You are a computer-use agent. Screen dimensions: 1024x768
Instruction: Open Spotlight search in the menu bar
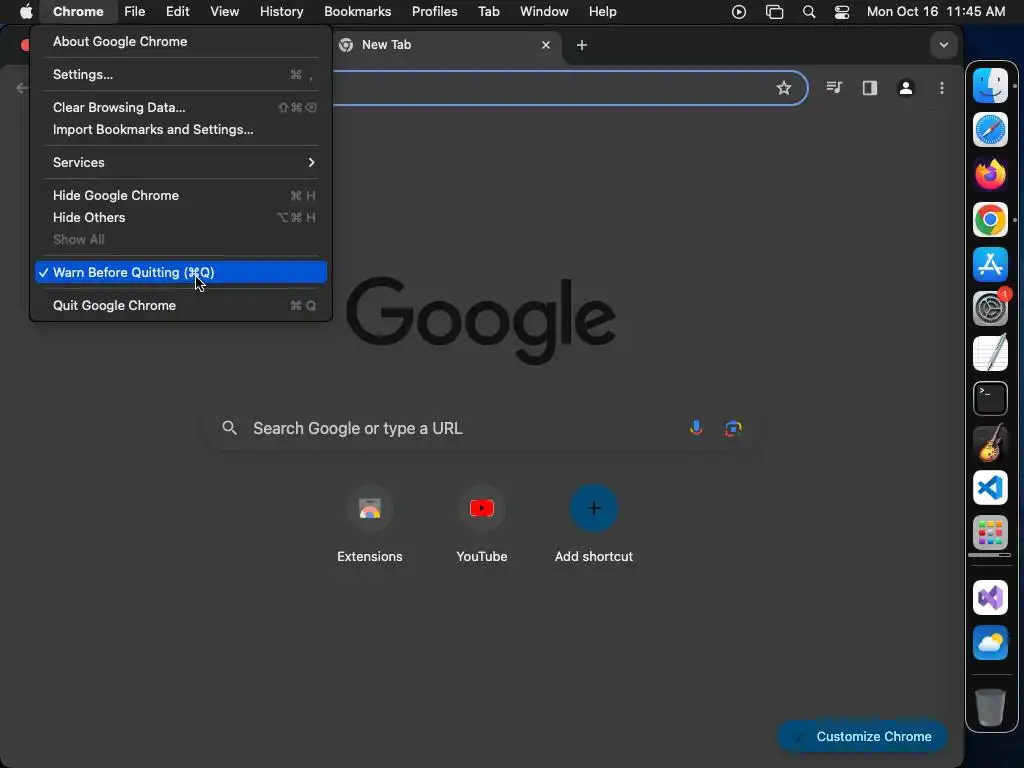pyautogui.click(x=808, y=12)
